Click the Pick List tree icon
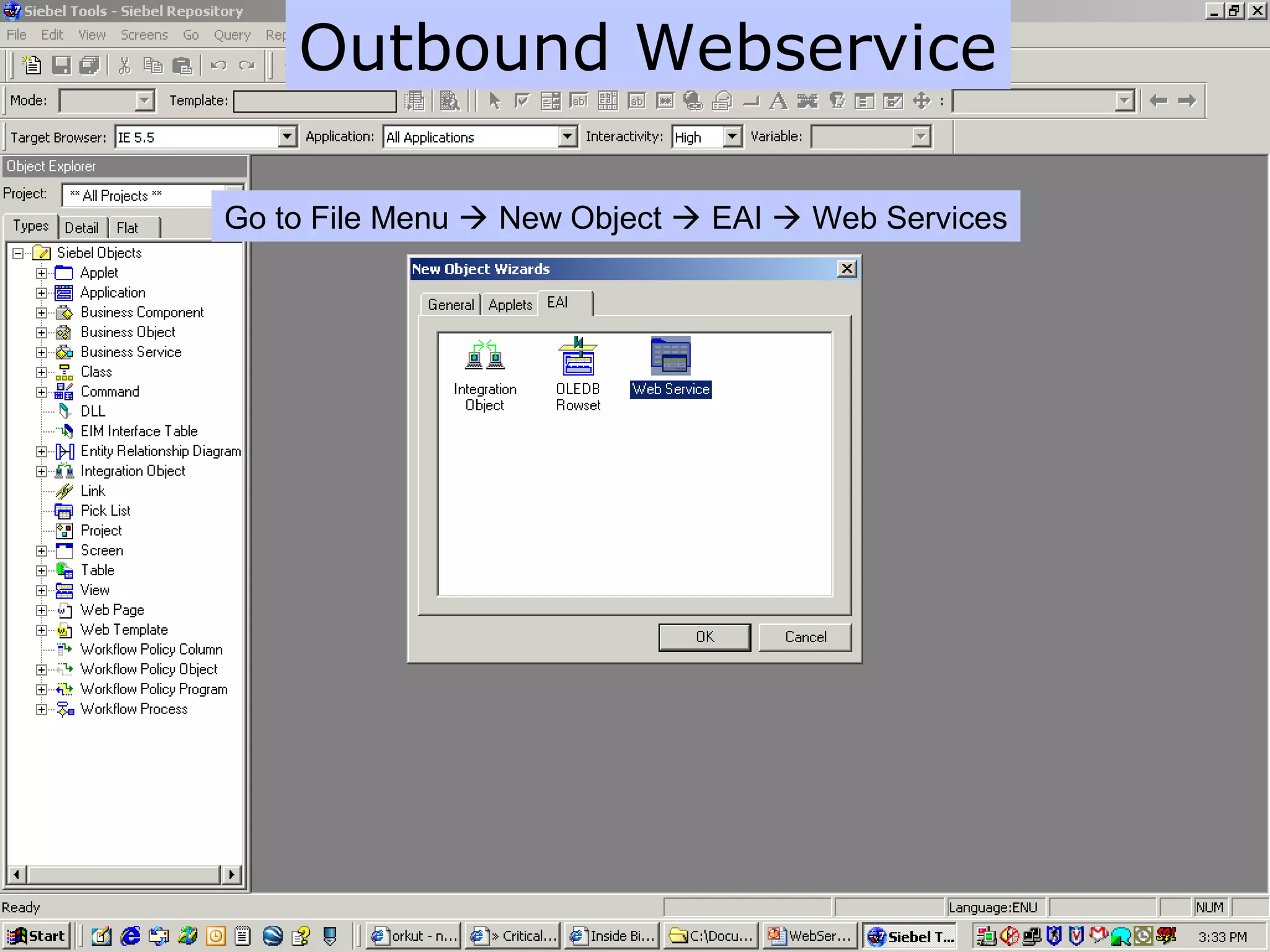This screenshot has height=952, width=1270. (x=64, y=511)
